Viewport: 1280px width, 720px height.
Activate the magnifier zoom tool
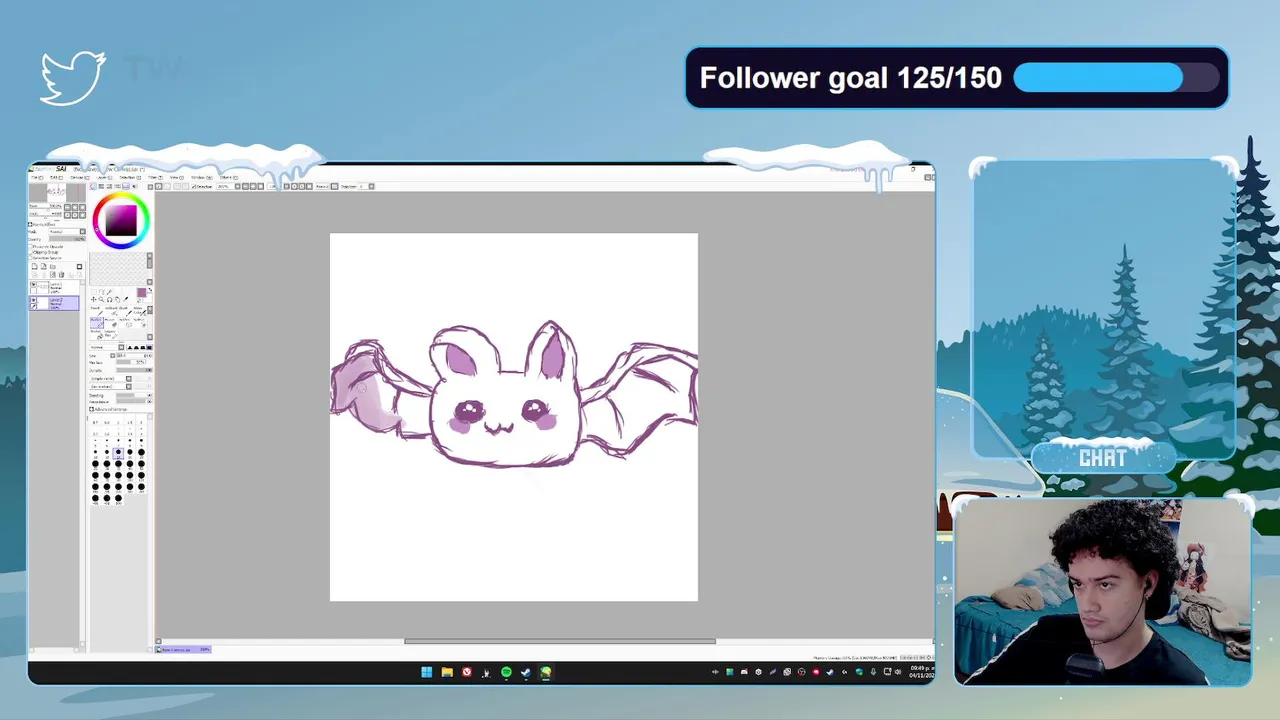pos(101,299)
